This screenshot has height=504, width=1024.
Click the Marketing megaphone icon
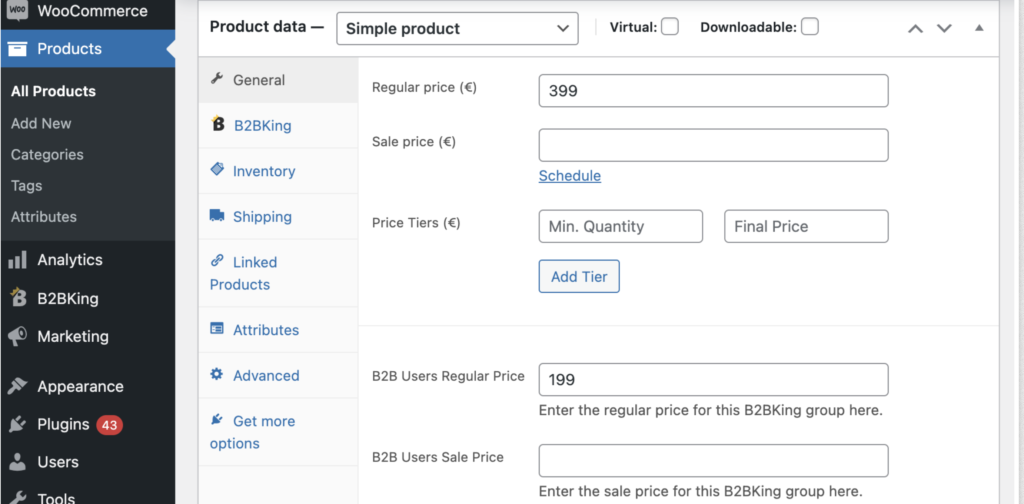(17, 337)
